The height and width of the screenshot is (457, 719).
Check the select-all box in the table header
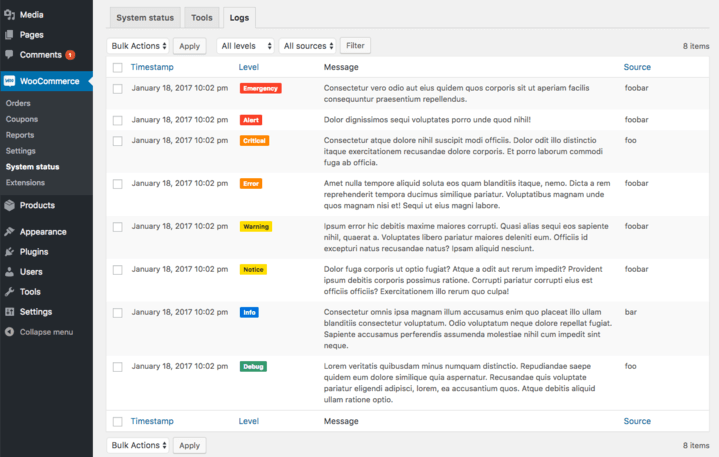118,68
